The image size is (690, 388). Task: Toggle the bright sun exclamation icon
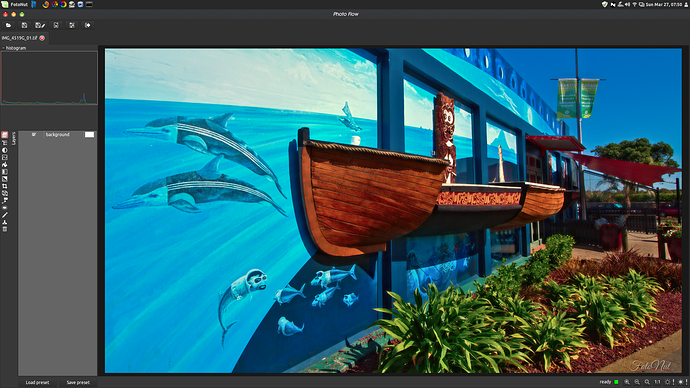coord(682,382)
